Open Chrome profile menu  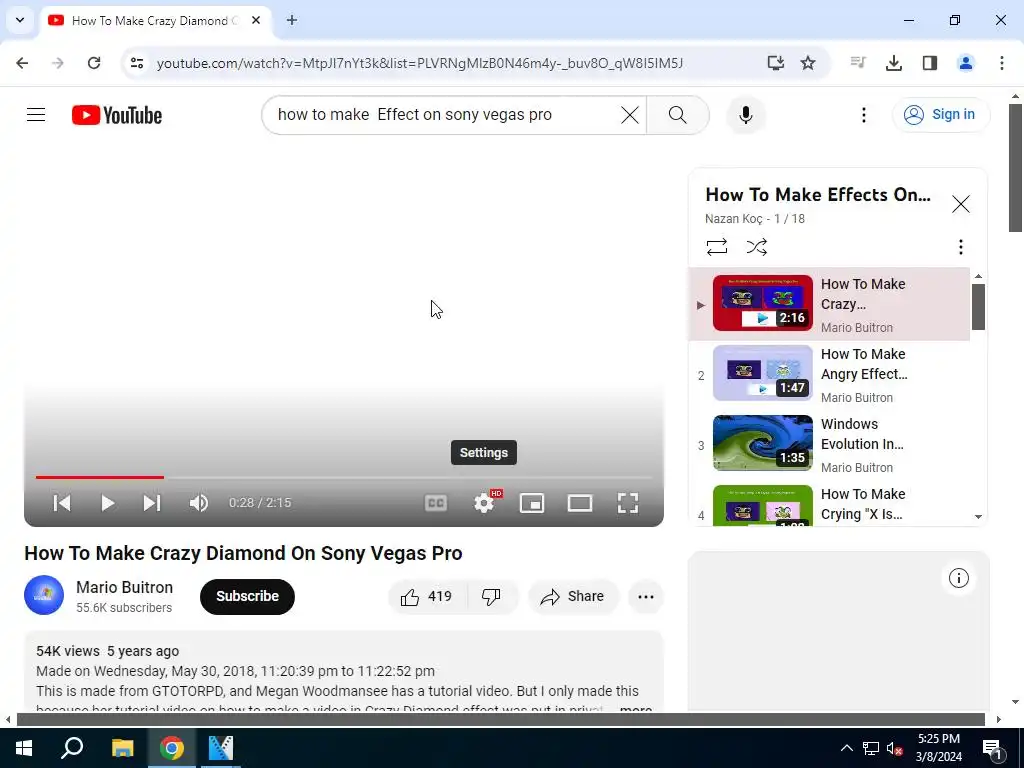[x=965, y=63]
